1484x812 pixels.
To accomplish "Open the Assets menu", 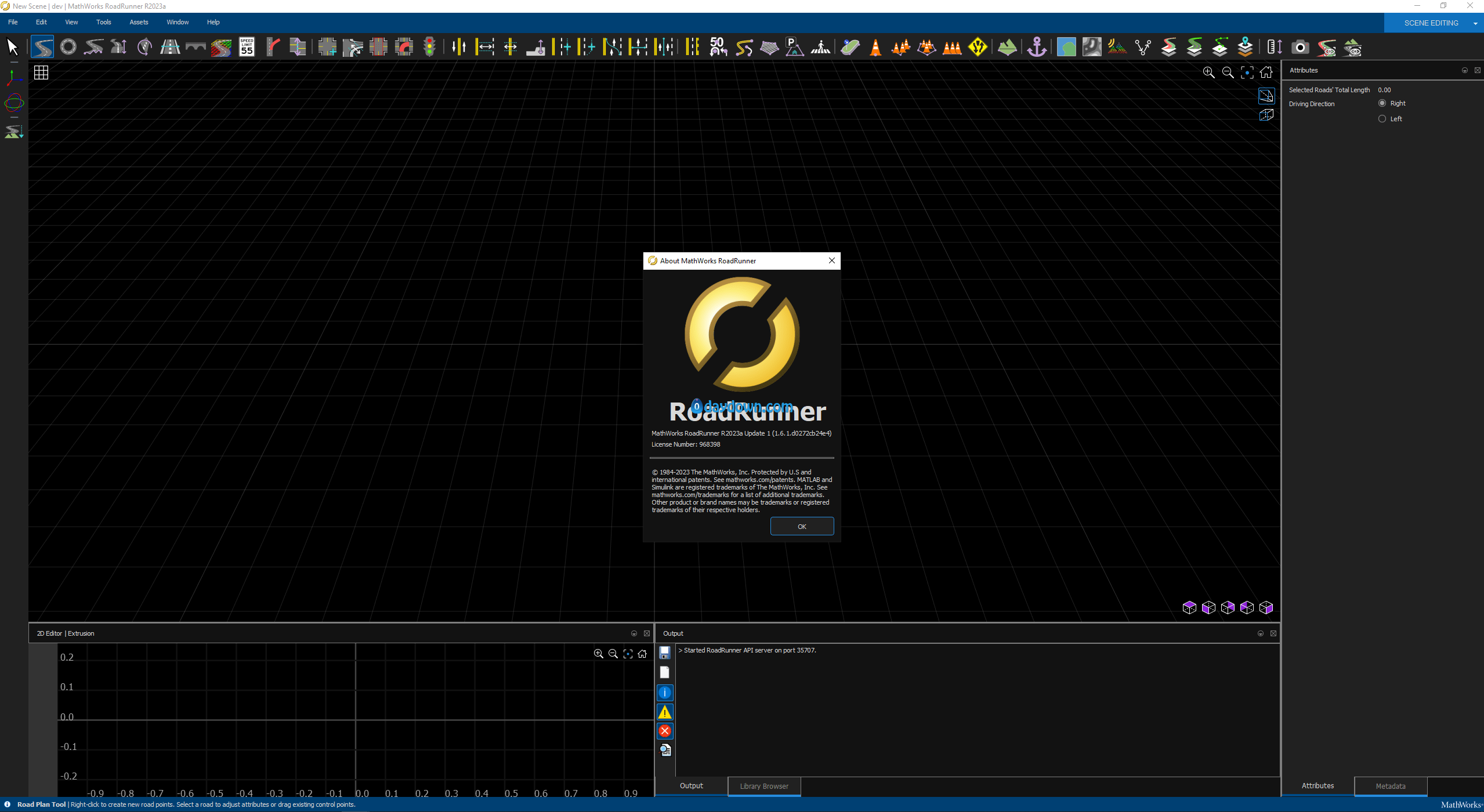I will click(139, 22).
